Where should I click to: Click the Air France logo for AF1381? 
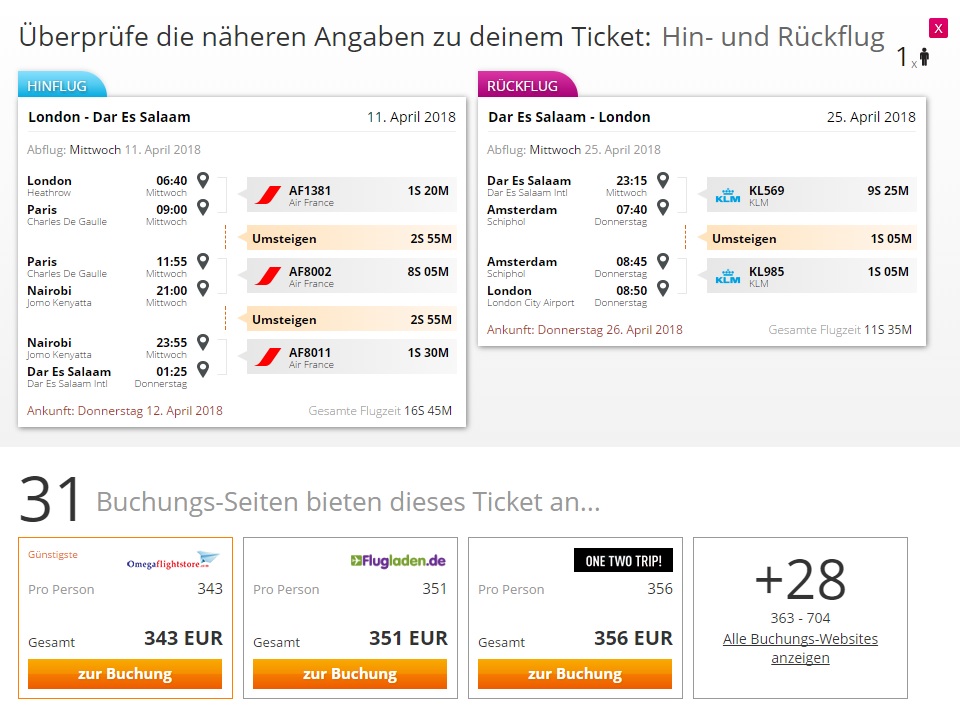pos(268,195)
